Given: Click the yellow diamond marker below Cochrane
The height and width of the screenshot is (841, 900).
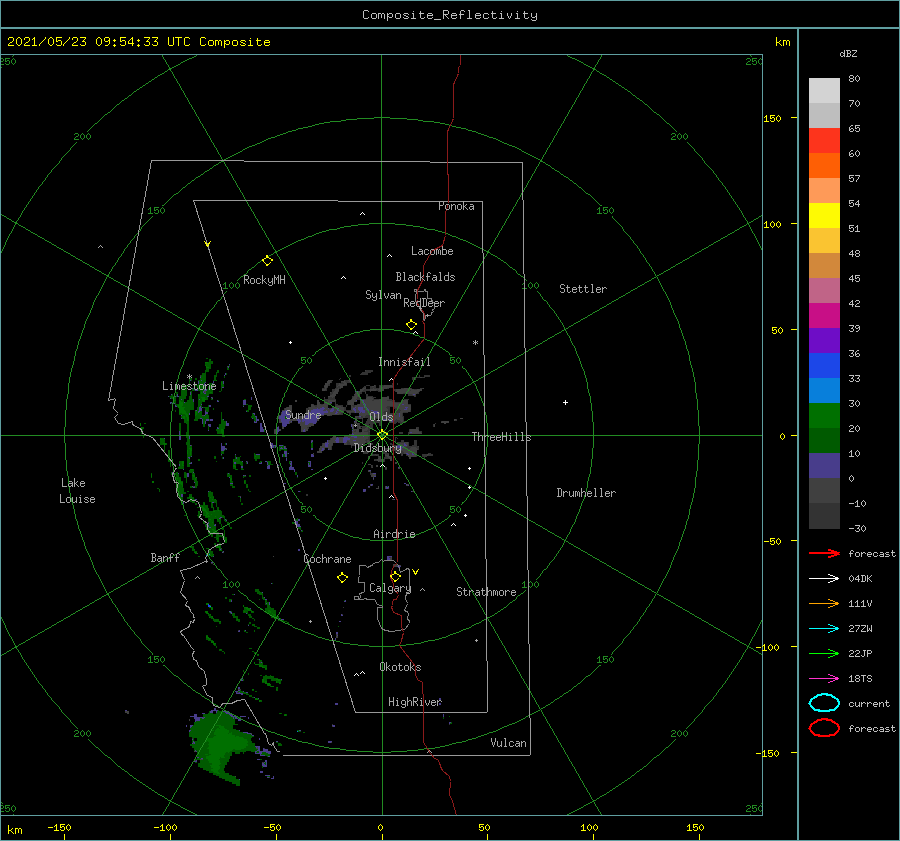Looking at the screenshot, I should pos(343,578).
